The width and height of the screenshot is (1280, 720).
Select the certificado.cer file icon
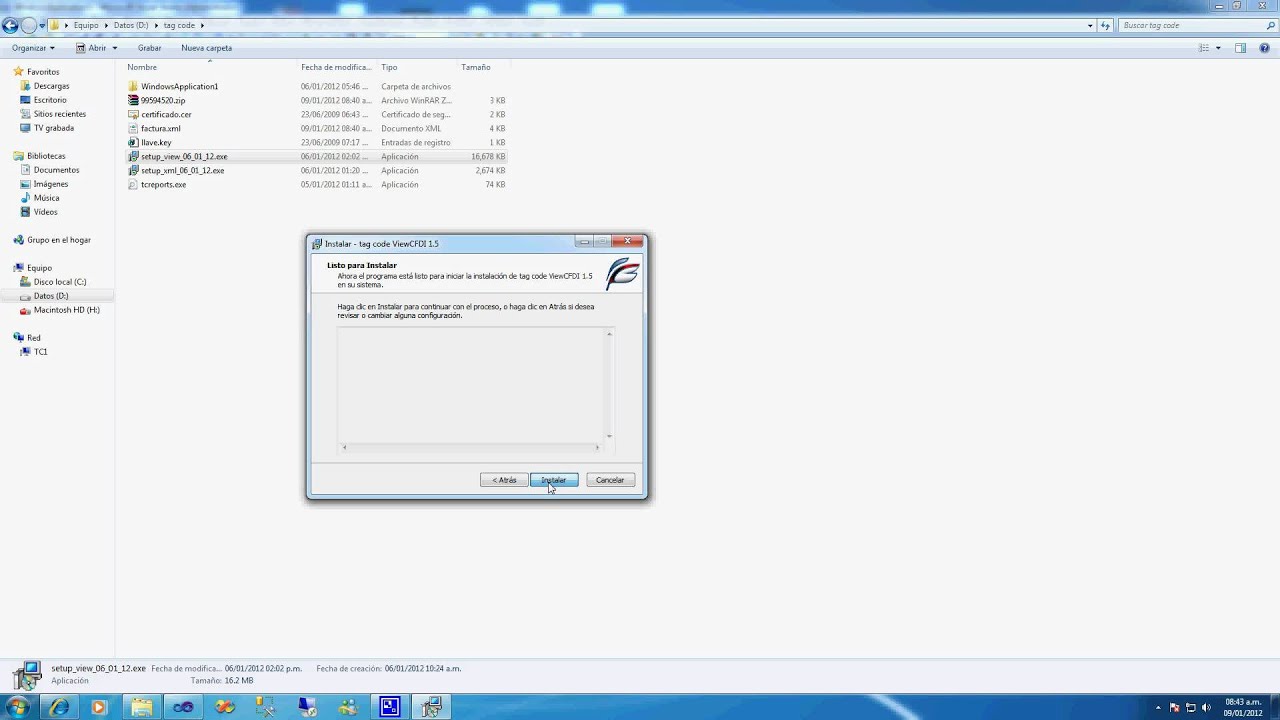pyautogui.click(x=133, y=114)
